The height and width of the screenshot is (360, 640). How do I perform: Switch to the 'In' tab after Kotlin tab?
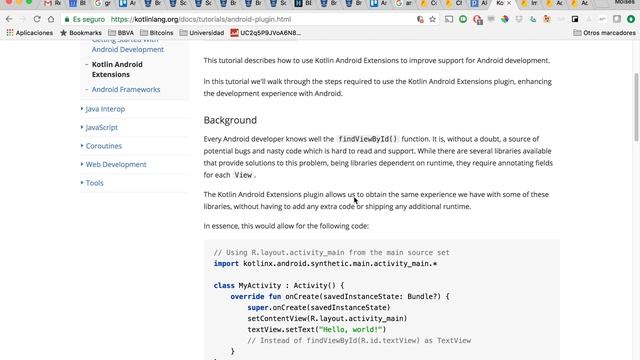coord(529,3)
